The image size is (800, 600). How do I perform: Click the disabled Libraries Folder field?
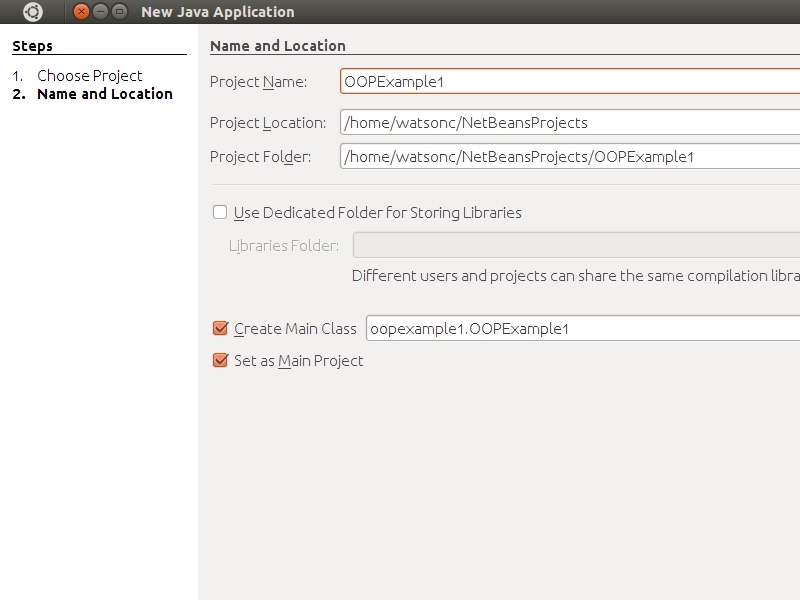coord(576,245)
